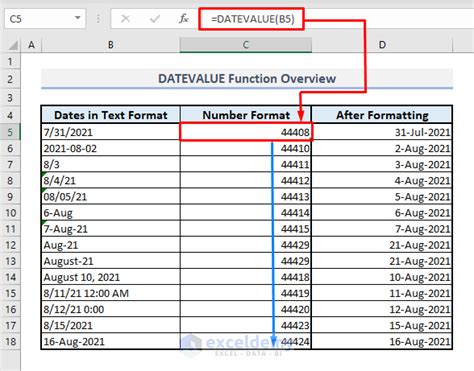Select cell showing 12-Aug-2021
This screenshot has width=474, height=371.
point(382,309)
